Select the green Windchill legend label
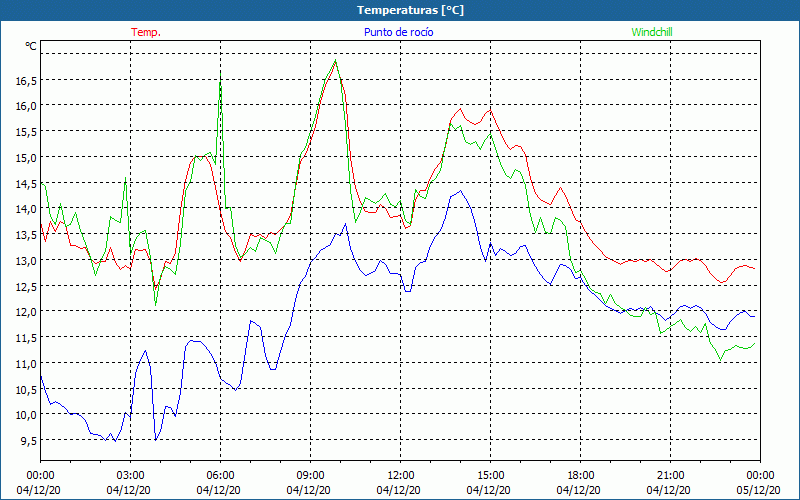The width and height of the screenshot is (800, 500). 652,32
